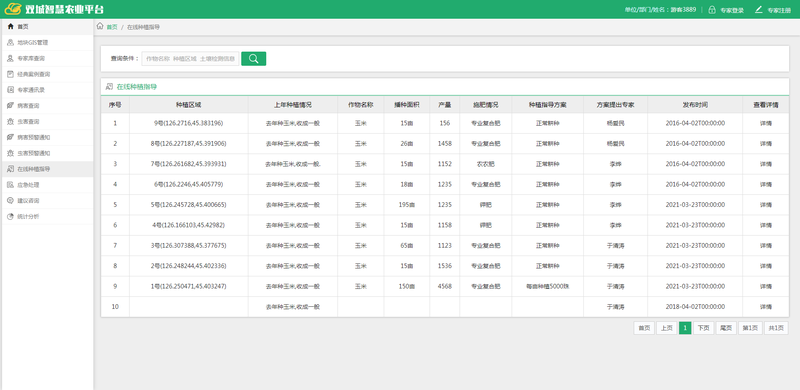Click the 双城智慧农业平台 logo

[54, 9]
